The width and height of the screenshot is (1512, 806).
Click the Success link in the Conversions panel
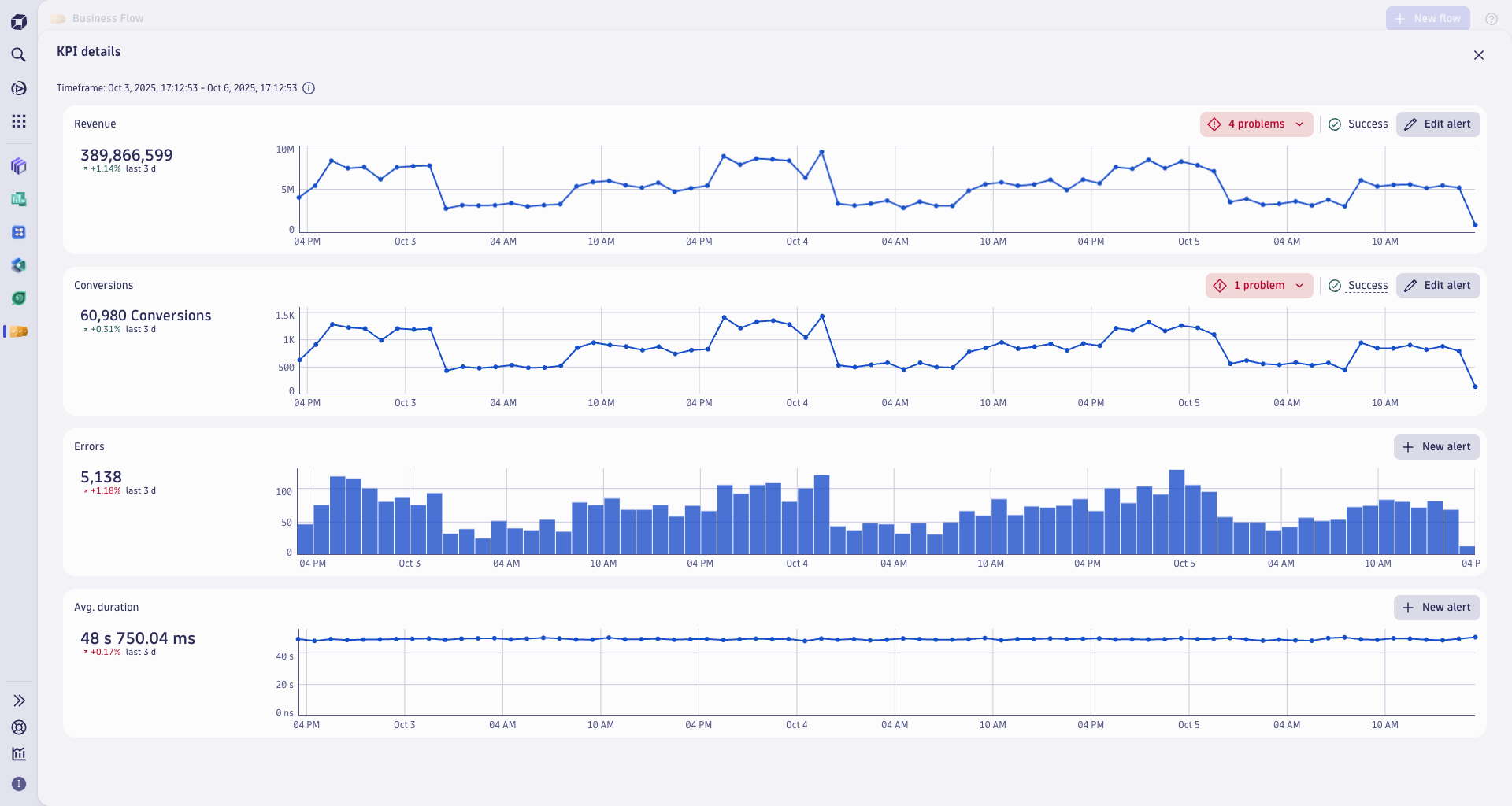1367,286
